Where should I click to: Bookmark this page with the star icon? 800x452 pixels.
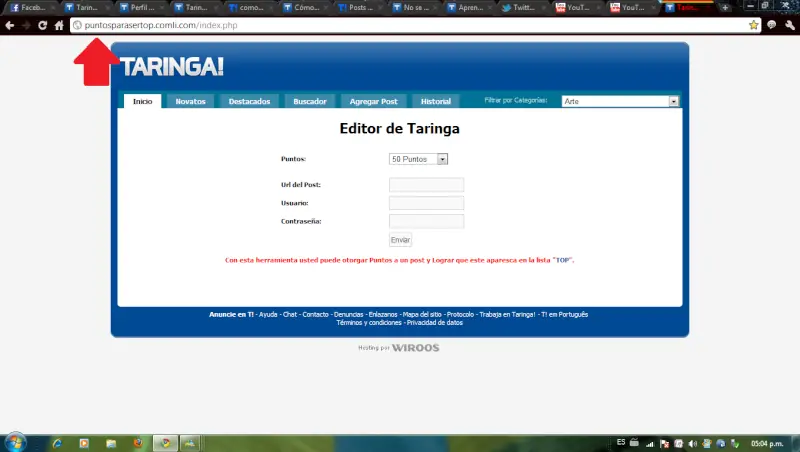pos(753,25)
